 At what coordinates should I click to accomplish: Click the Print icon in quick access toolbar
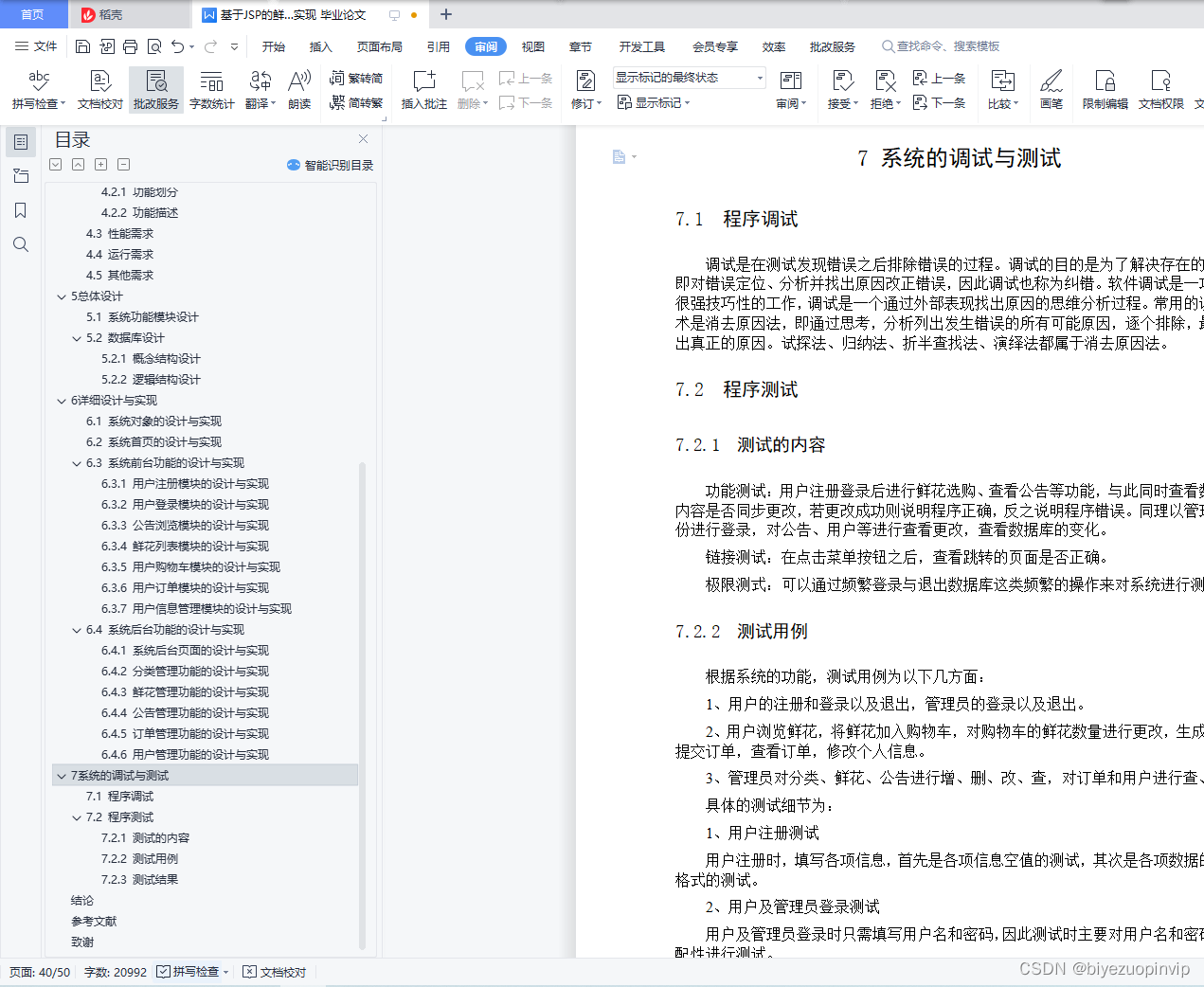130,46
